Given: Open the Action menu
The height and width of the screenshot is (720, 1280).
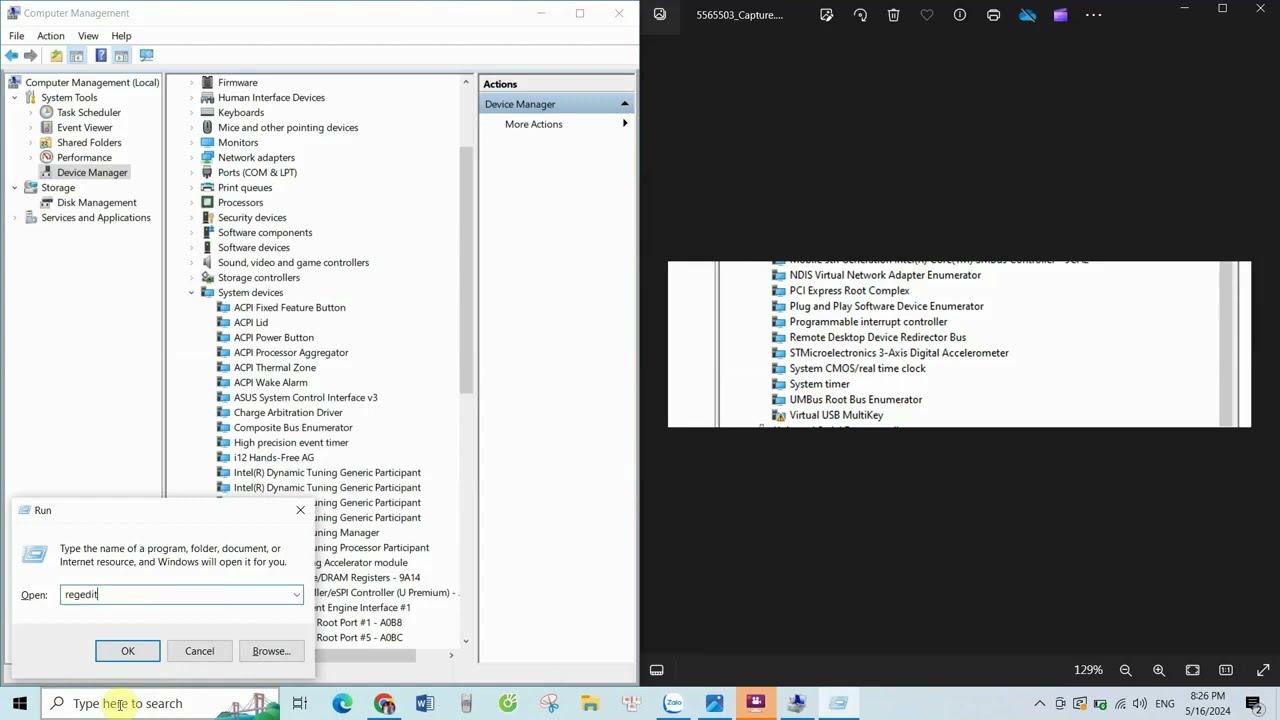Looking at the screenshot, I should click(50, 36).
